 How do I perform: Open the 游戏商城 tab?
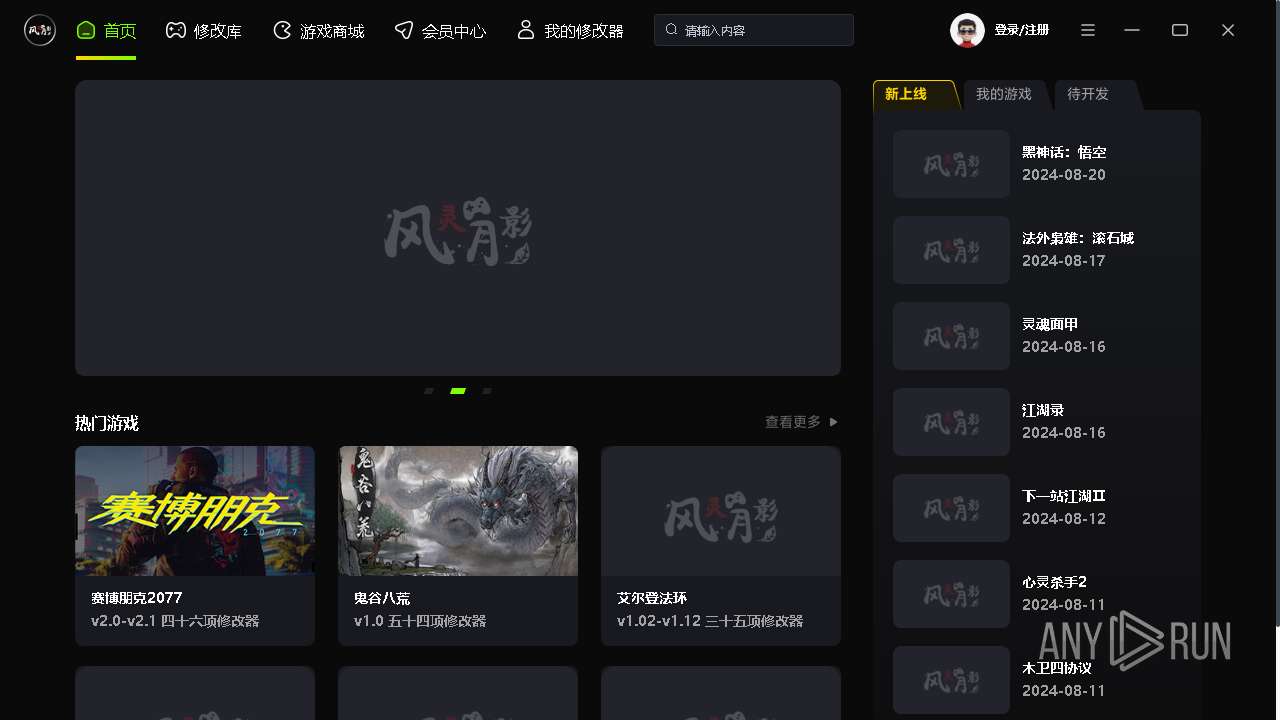point(318,31)
